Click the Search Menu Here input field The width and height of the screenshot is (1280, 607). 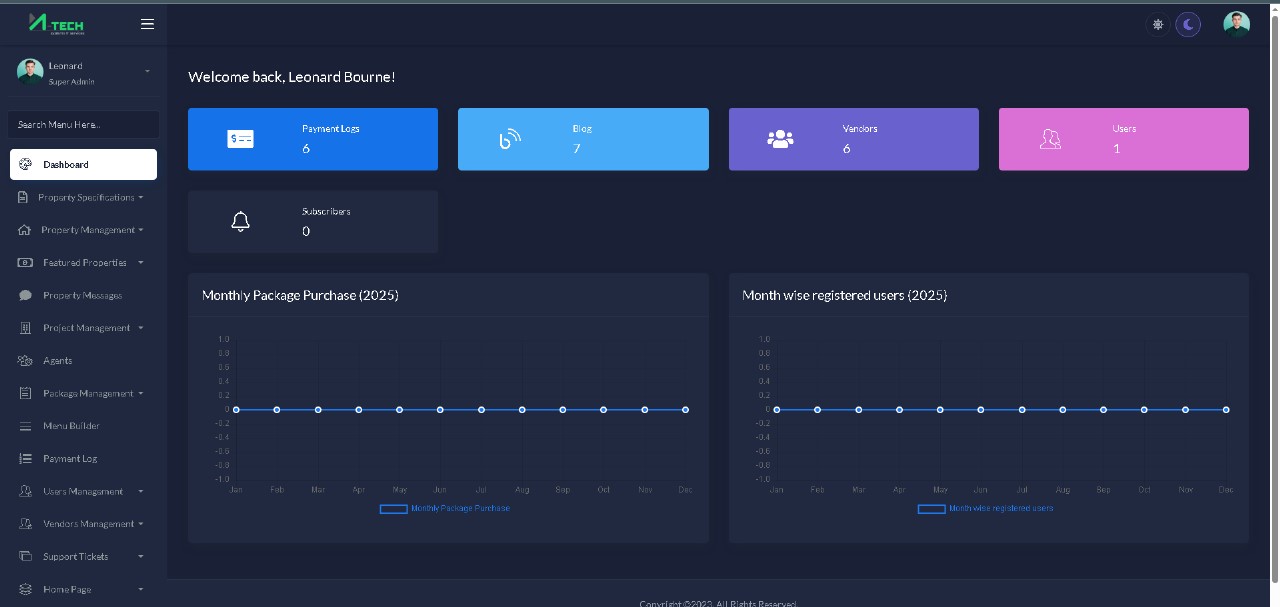[83, 125]
